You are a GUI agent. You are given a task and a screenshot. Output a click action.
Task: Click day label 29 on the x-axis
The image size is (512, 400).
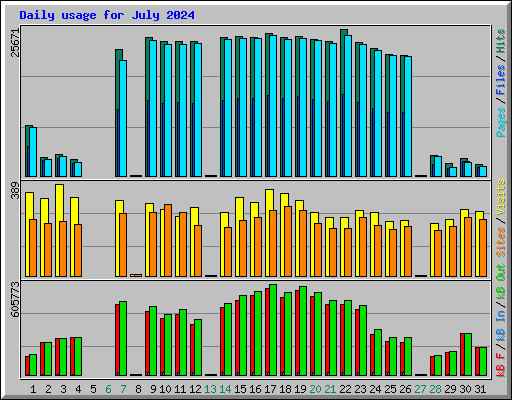pos(450,389)
